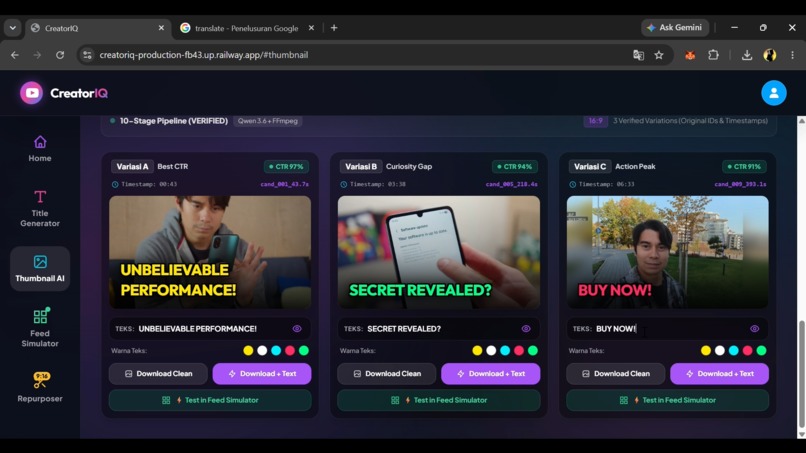Open site information icon in address bar

click(x=87, y=55)
